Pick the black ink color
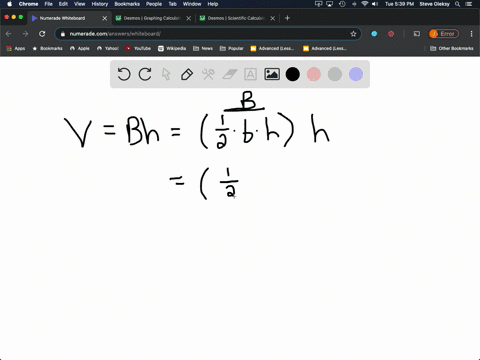Screen dimensions: 480x360 pos(293,74)
